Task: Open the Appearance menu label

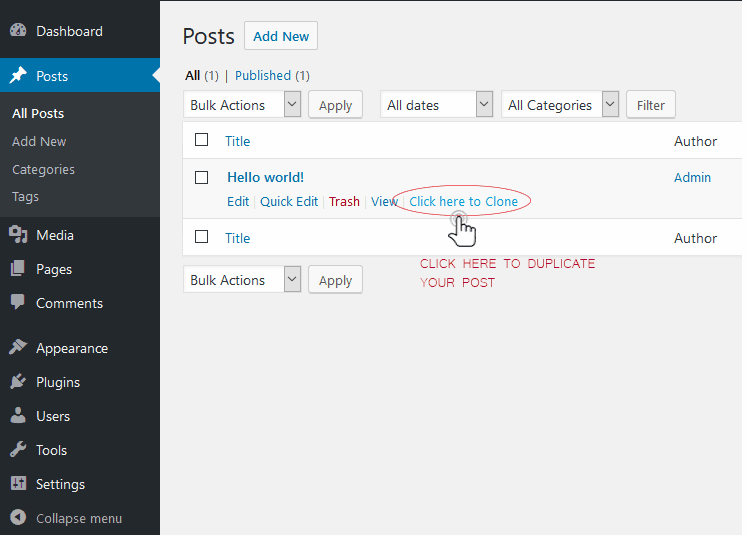Action: [72, 349]
